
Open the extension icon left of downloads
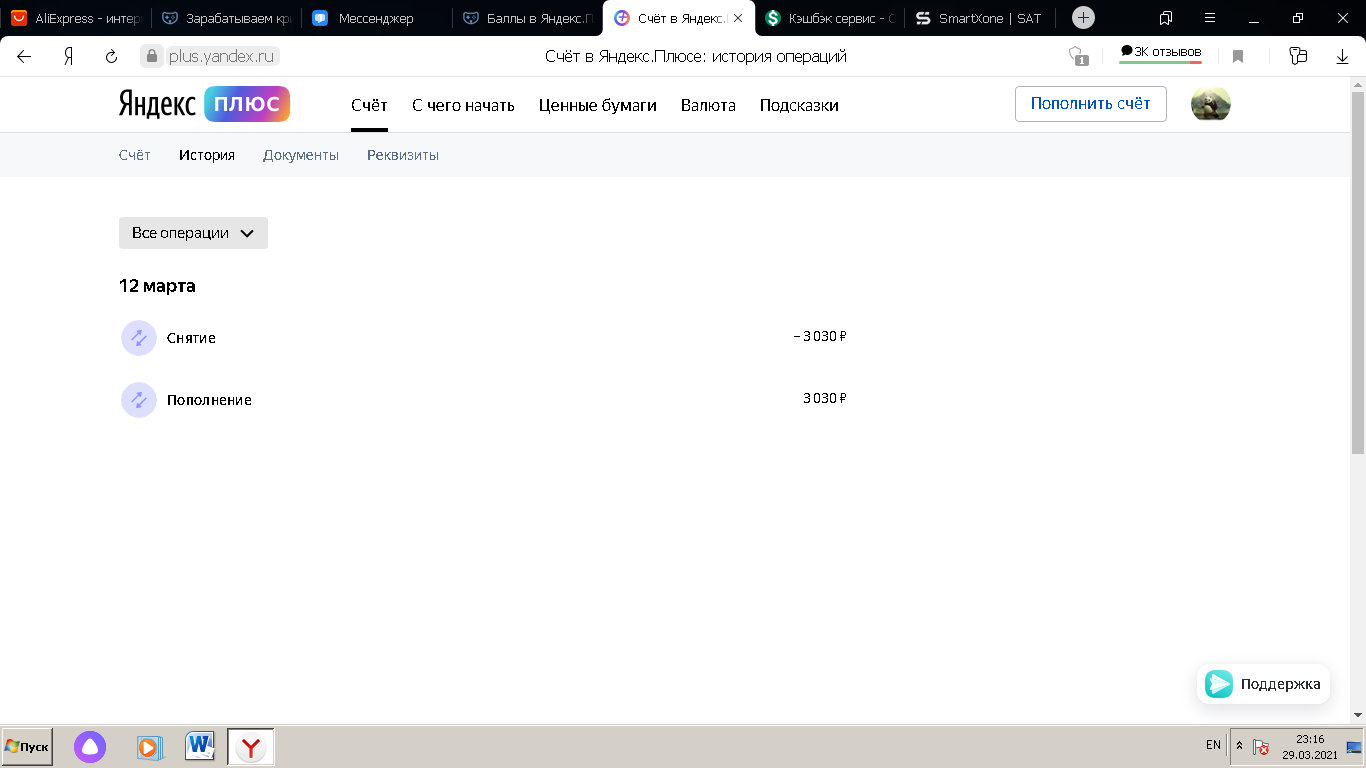click(1298, 56)
